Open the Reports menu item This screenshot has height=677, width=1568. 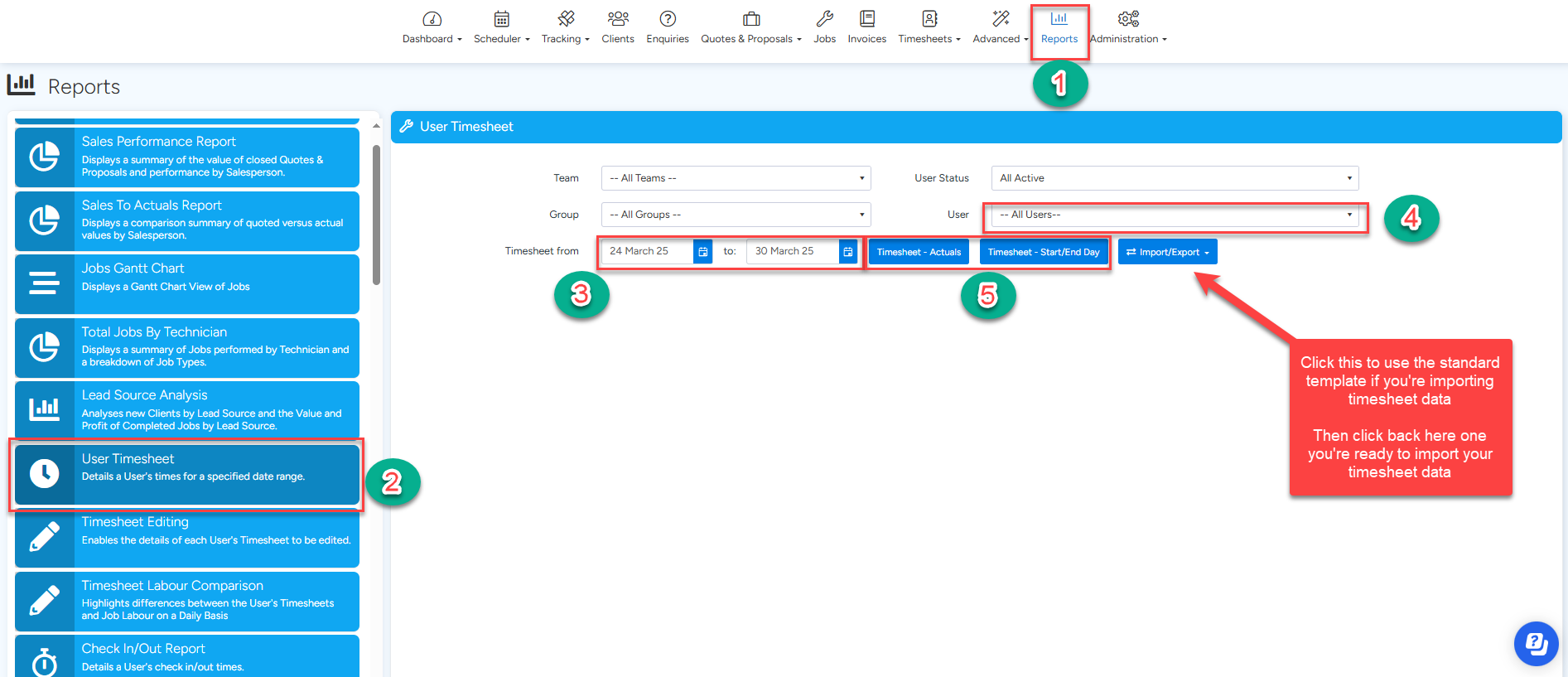click(1059, 27)
